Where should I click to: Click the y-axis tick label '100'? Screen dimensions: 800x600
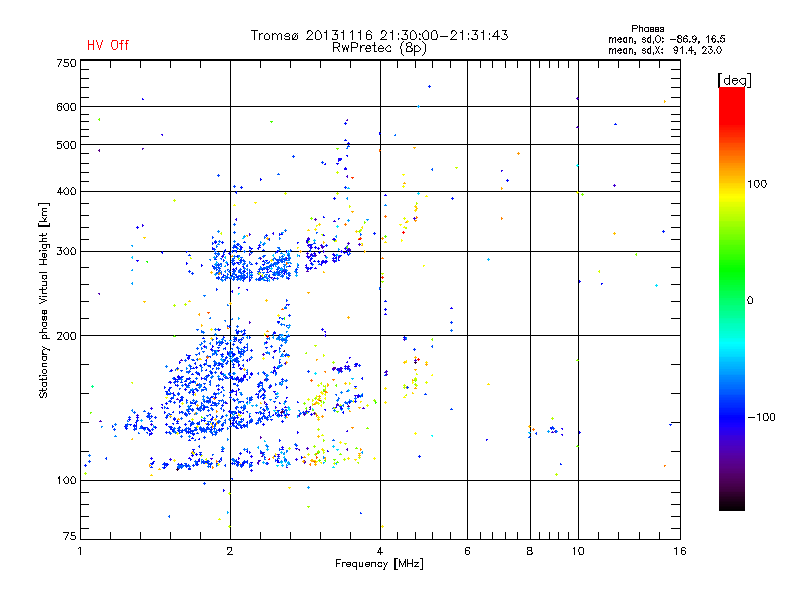66,481
